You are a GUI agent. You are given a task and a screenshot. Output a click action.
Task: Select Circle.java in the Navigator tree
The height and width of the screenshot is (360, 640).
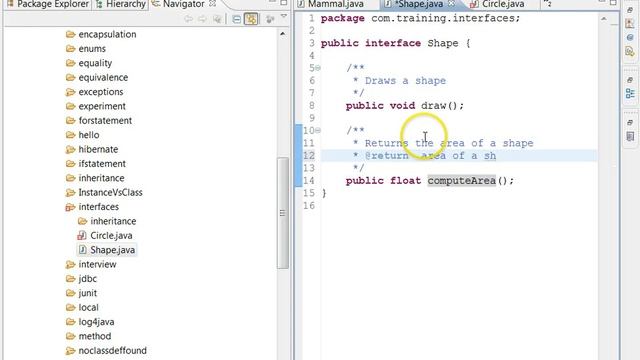click(111, 236)
